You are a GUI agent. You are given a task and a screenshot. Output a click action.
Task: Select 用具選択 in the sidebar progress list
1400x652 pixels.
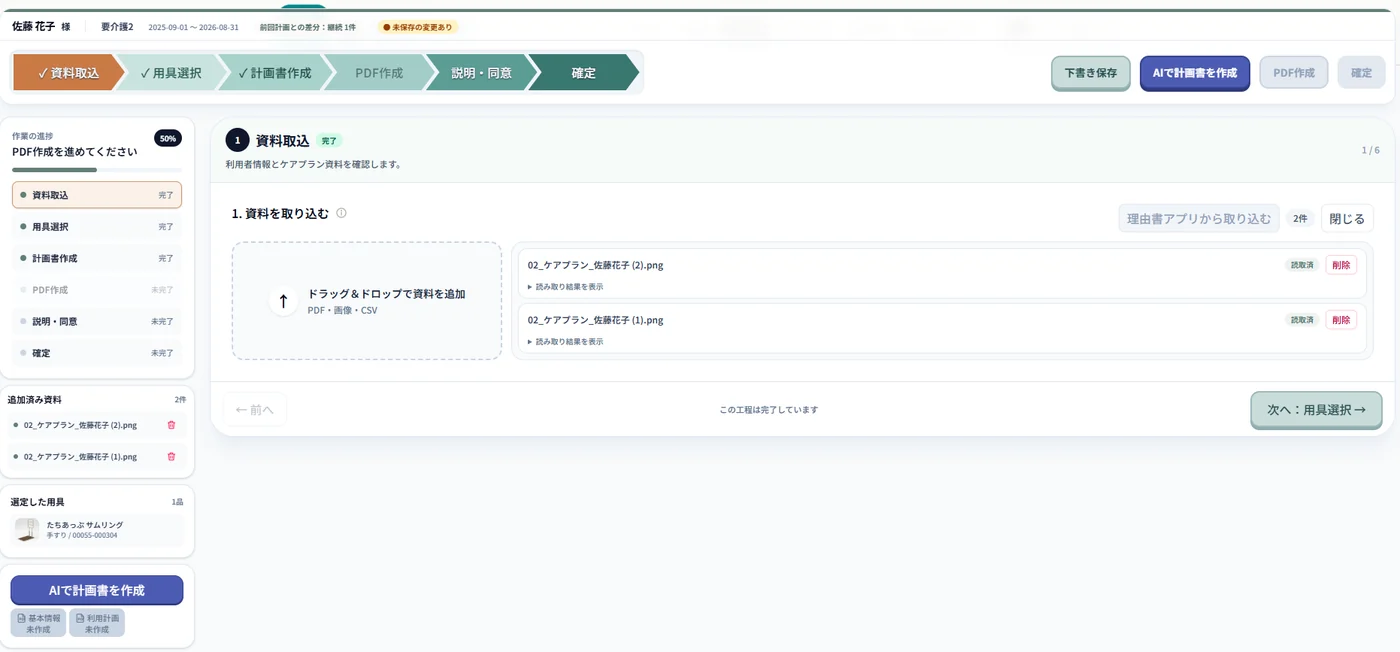point(97,227)
